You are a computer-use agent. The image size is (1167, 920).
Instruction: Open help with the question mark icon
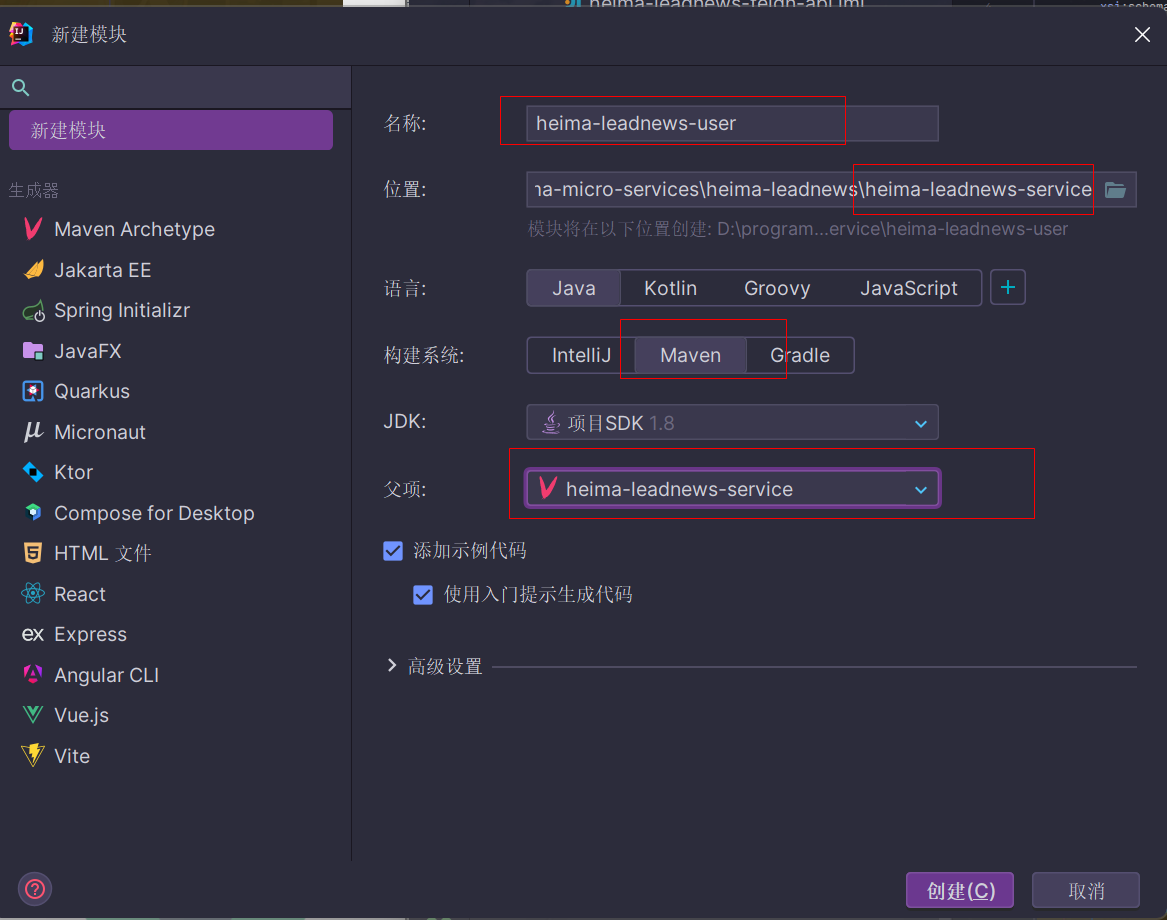(x=34, y=889)
